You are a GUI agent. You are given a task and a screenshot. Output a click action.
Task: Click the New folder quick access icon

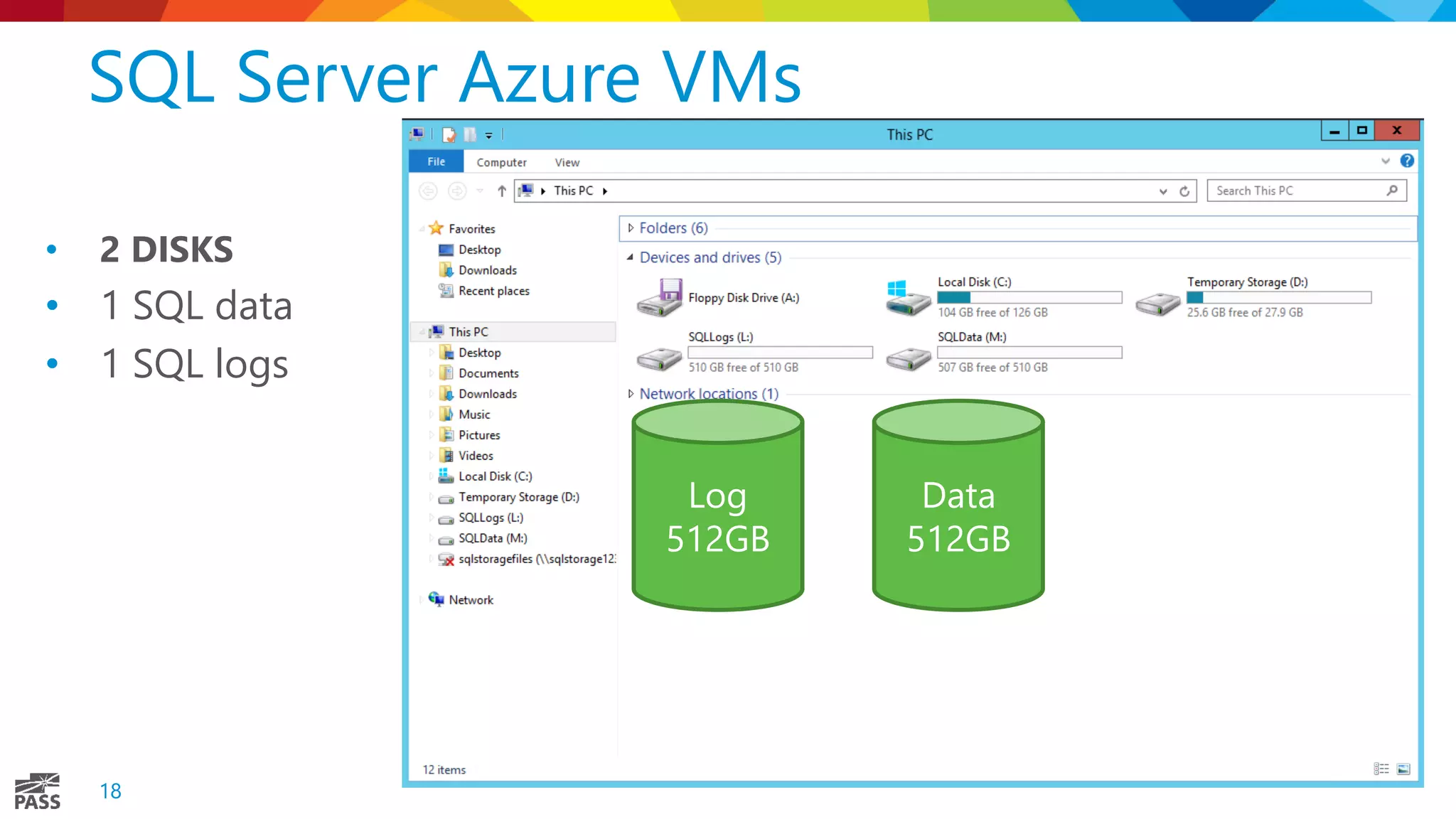coord(470,134)
